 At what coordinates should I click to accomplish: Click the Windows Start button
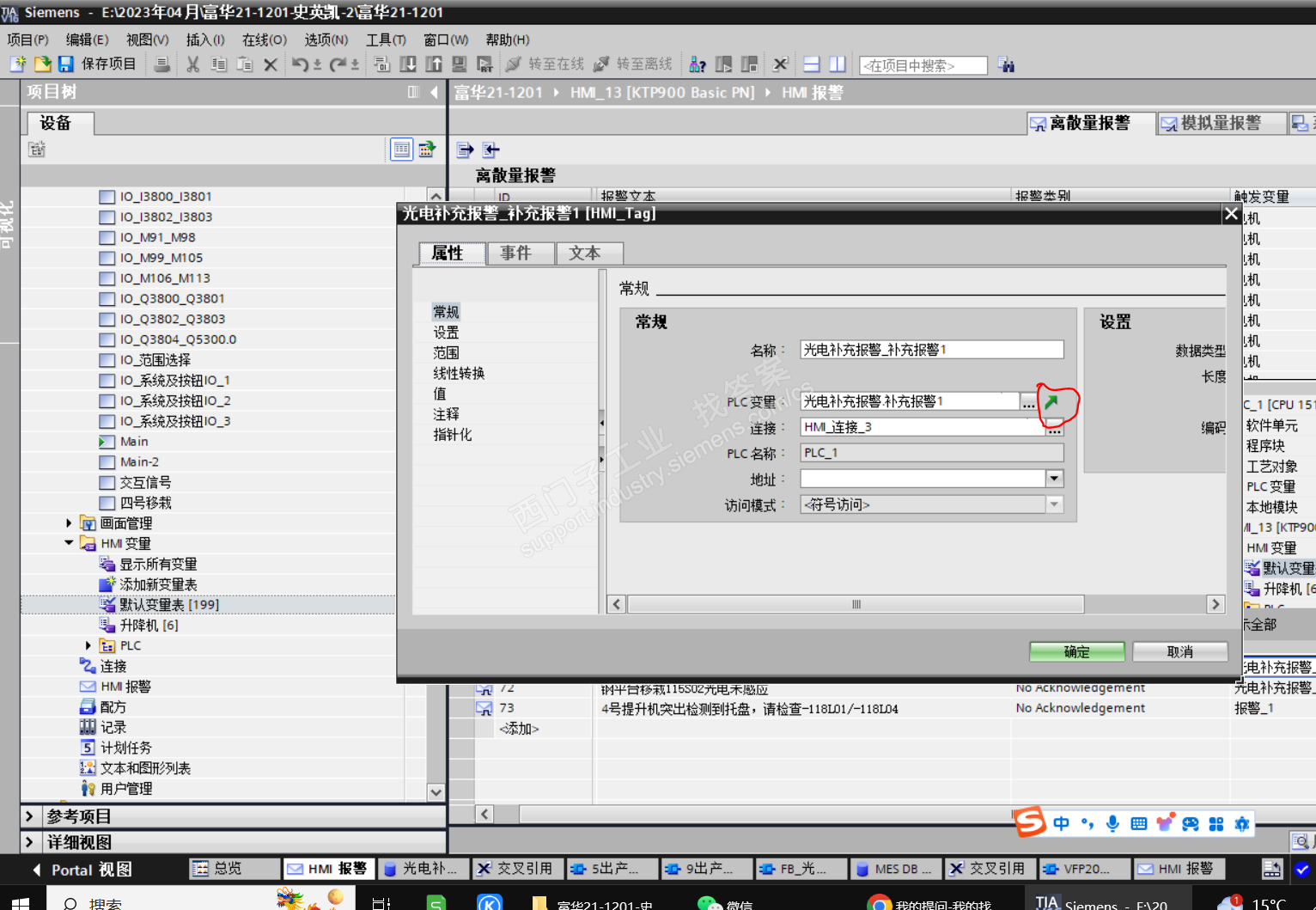click(21, 903)
